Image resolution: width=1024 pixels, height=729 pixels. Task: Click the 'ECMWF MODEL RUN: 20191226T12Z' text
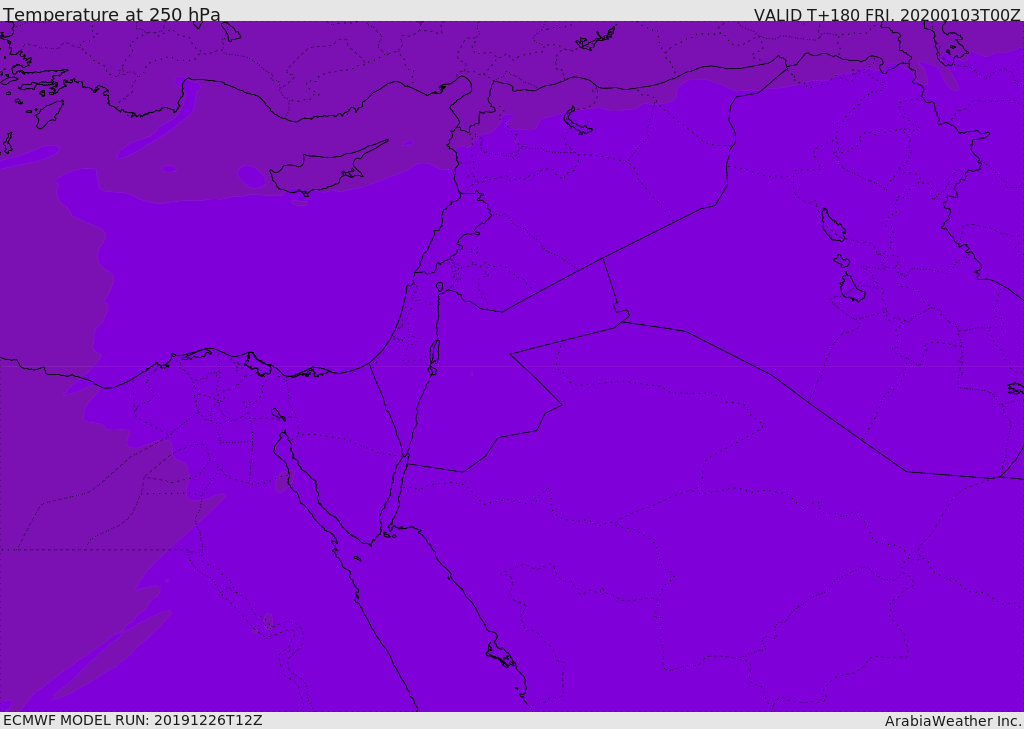point(133,721)
